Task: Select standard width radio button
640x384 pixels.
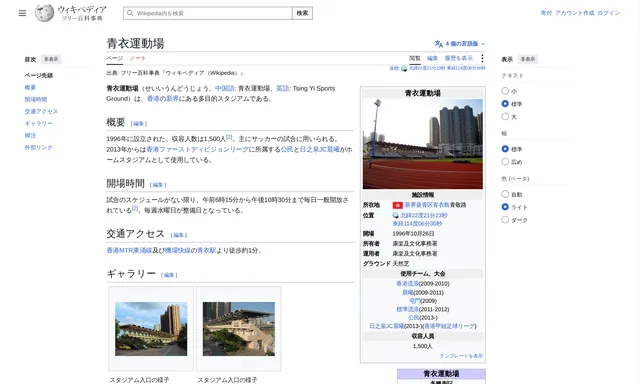Action: (x=505, y=149)
